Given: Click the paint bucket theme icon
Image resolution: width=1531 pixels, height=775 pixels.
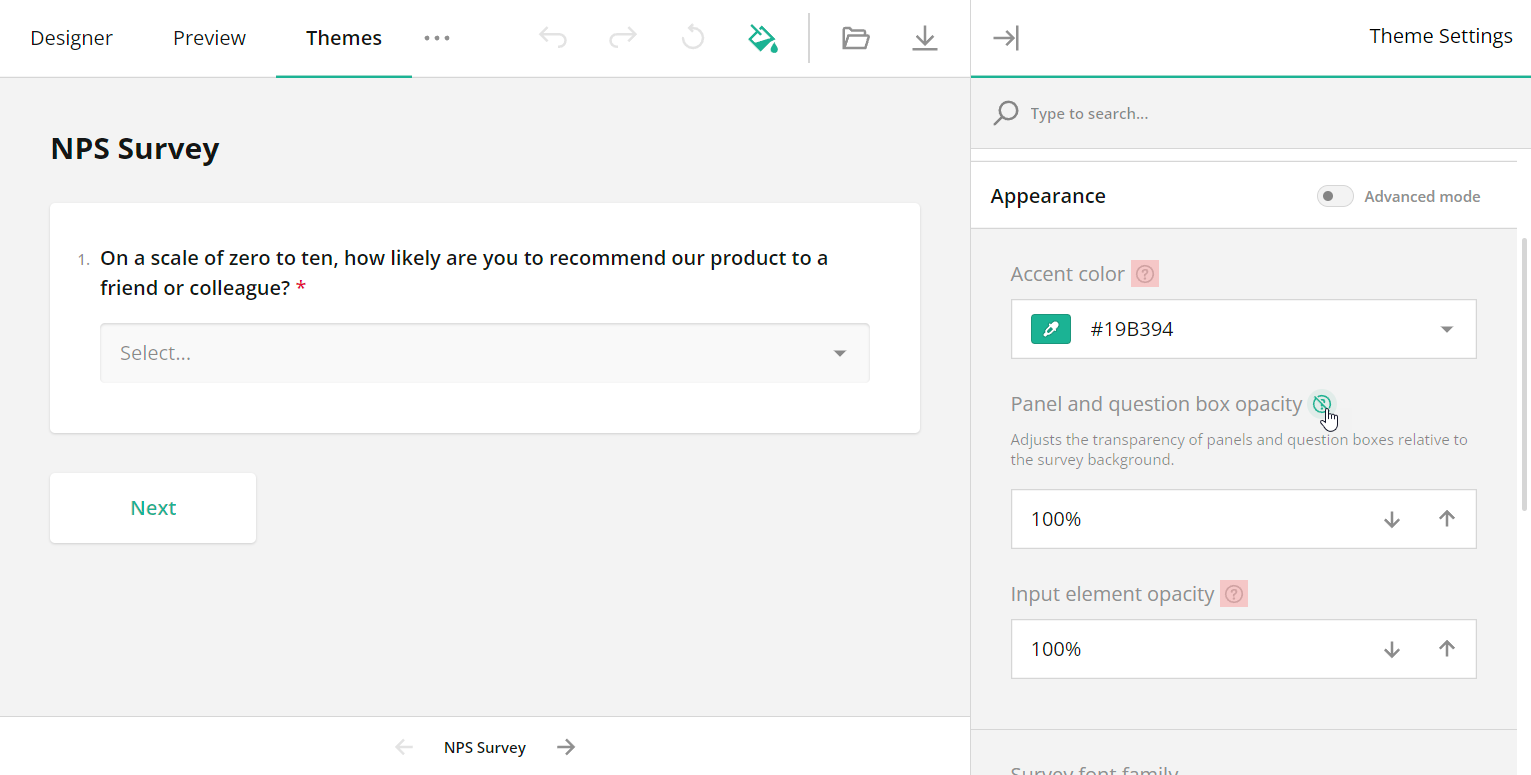Looking at the screenshot, I should click(x=763, y=38).
